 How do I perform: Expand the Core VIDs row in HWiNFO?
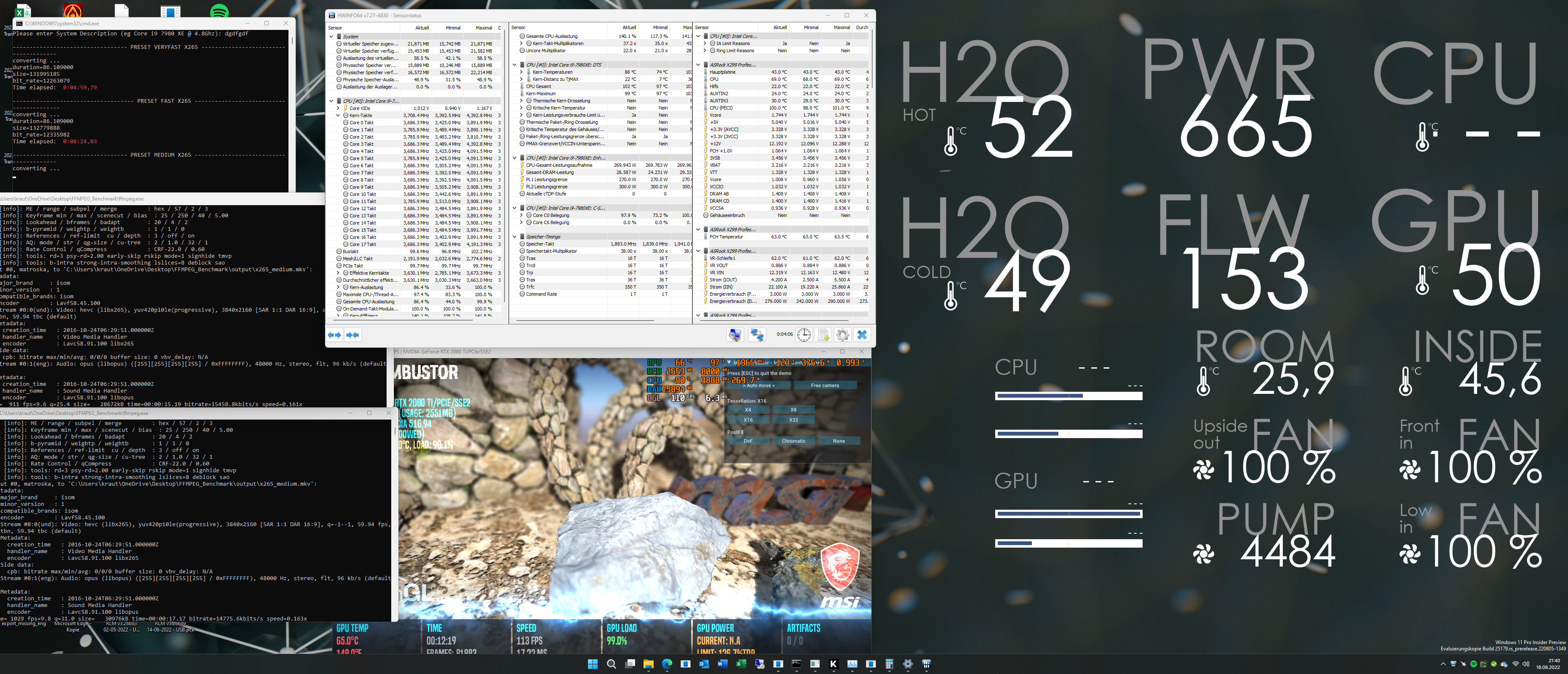point(339,108)
